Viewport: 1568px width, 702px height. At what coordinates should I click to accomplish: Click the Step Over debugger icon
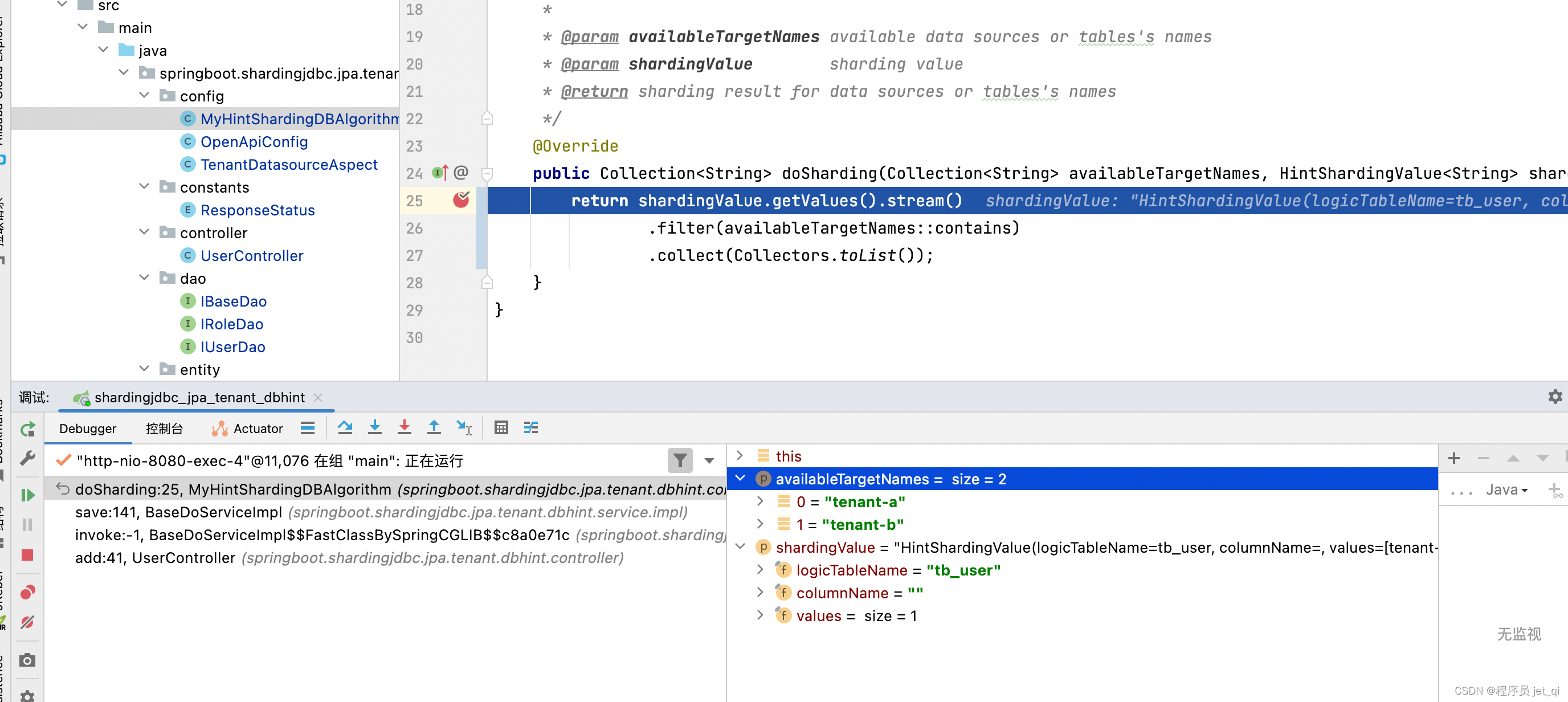pyautogui.click(x=345, y=427)
